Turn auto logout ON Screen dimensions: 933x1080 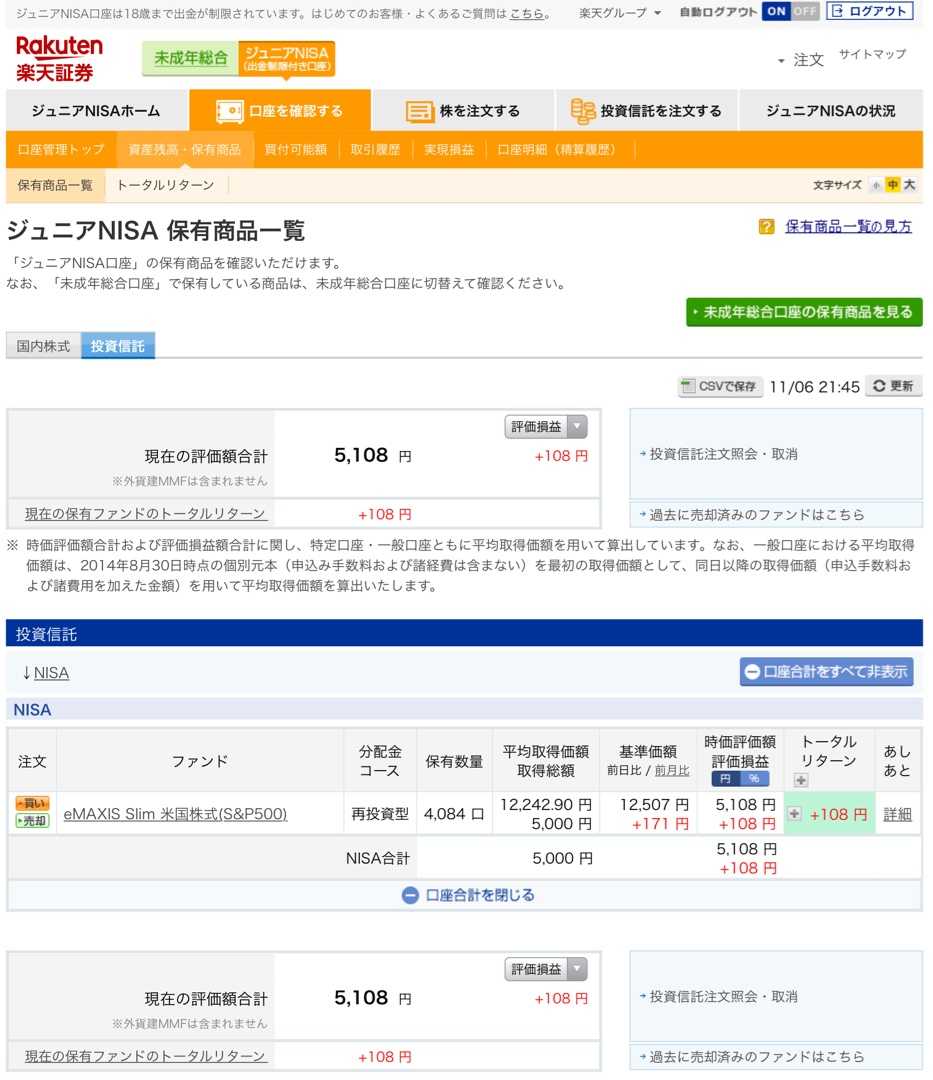776,11
